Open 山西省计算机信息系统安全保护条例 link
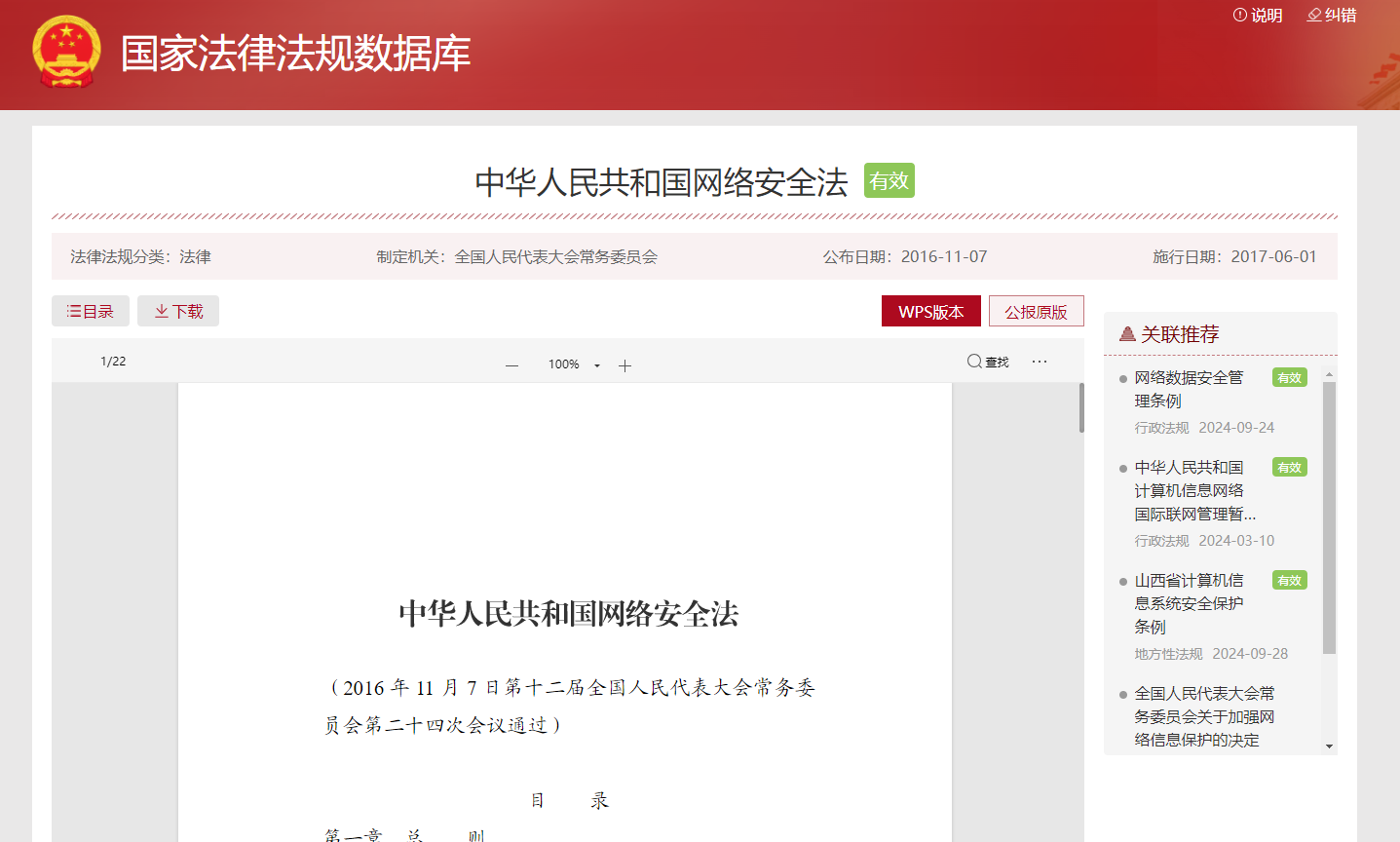This screenshot has height=842, width=1400. point(1188,603)
